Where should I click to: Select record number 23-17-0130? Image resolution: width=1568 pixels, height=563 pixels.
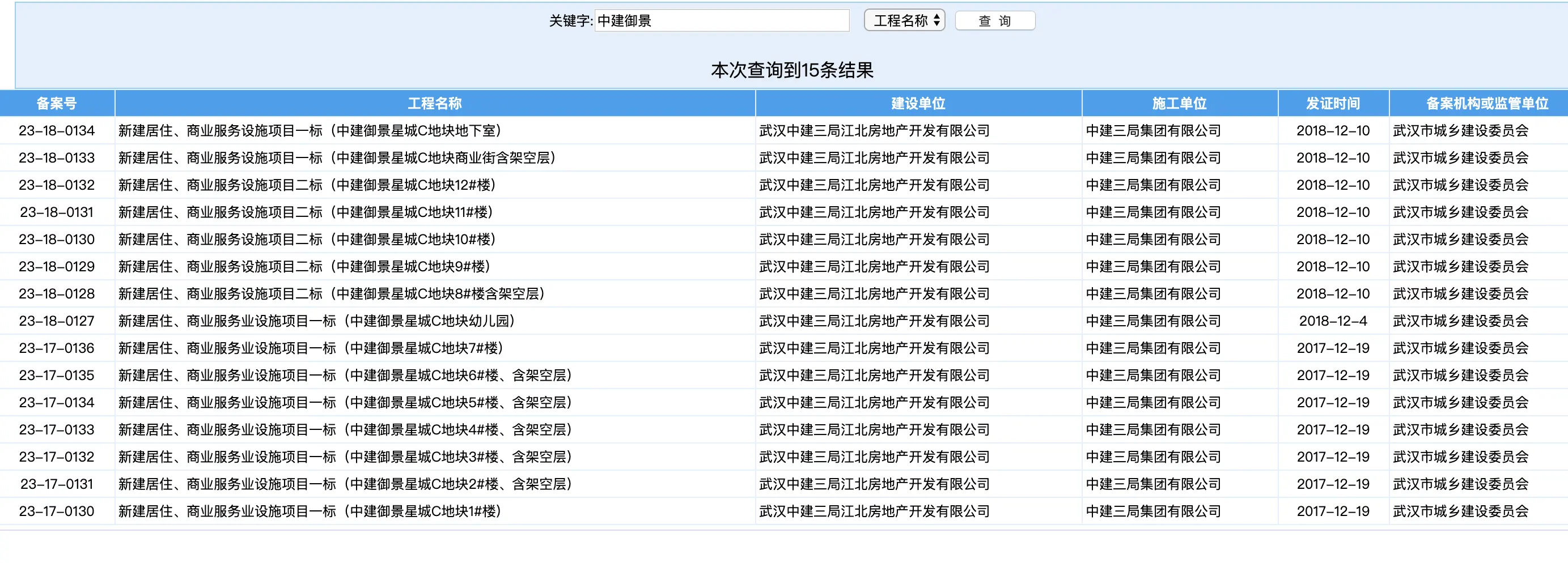(57, 511)
